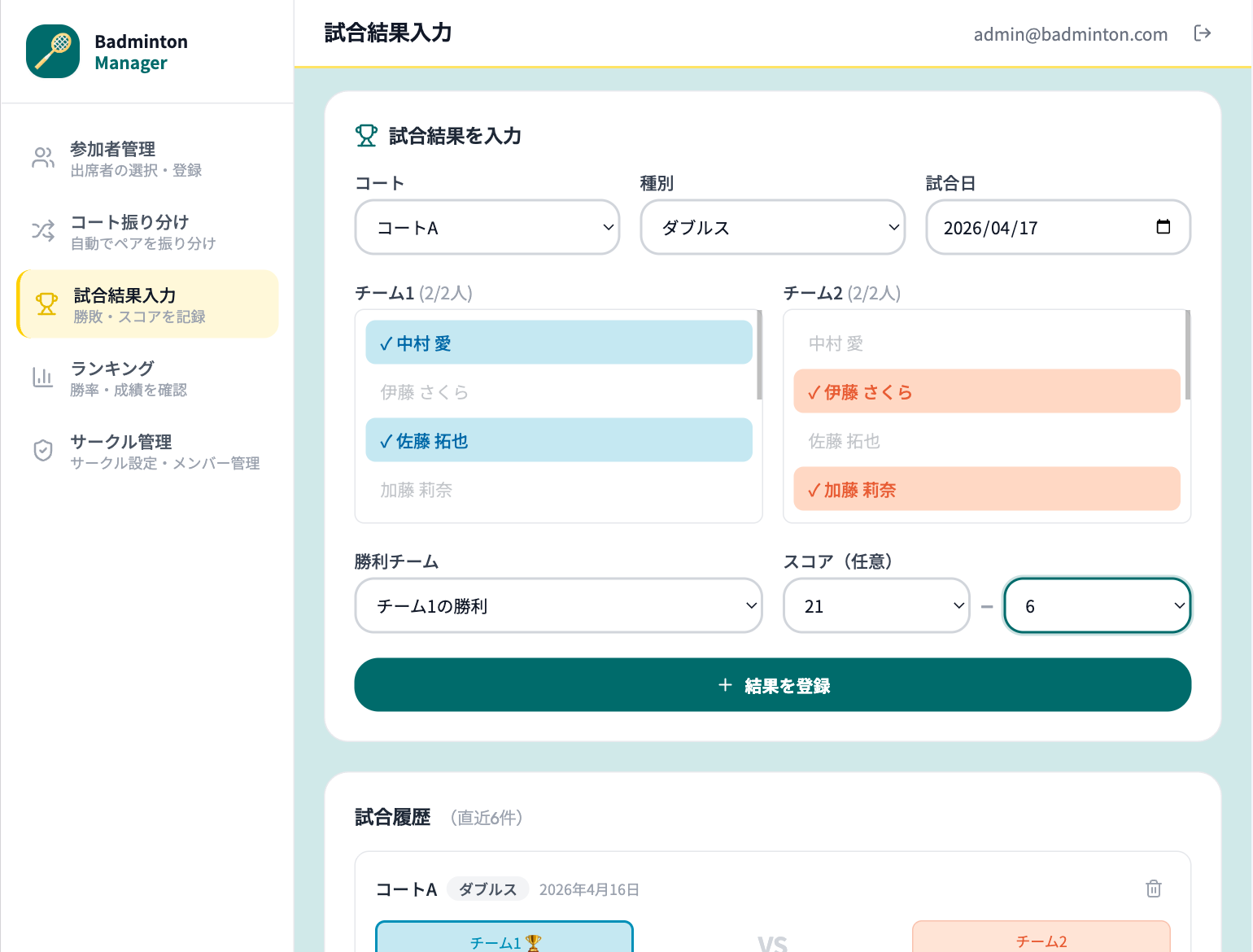The image size is (1253, 952).
Task: Deselect 加藤 莉奈 in チーム2 list
Action: tap(987, 489)
